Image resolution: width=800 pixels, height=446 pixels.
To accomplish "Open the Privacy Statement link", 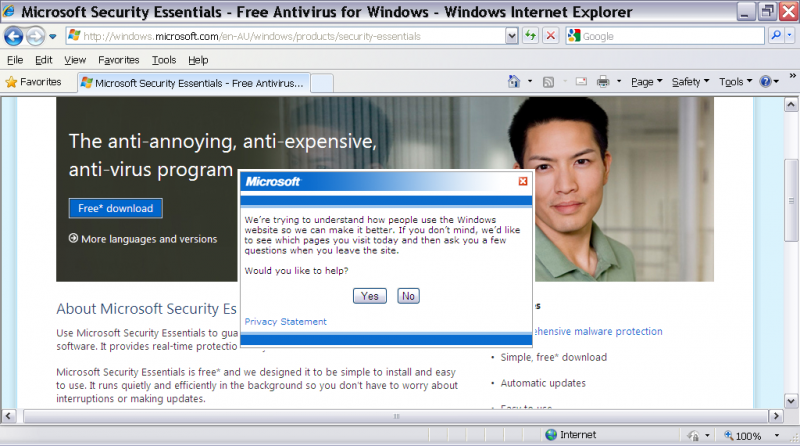I will coord(286,321).
